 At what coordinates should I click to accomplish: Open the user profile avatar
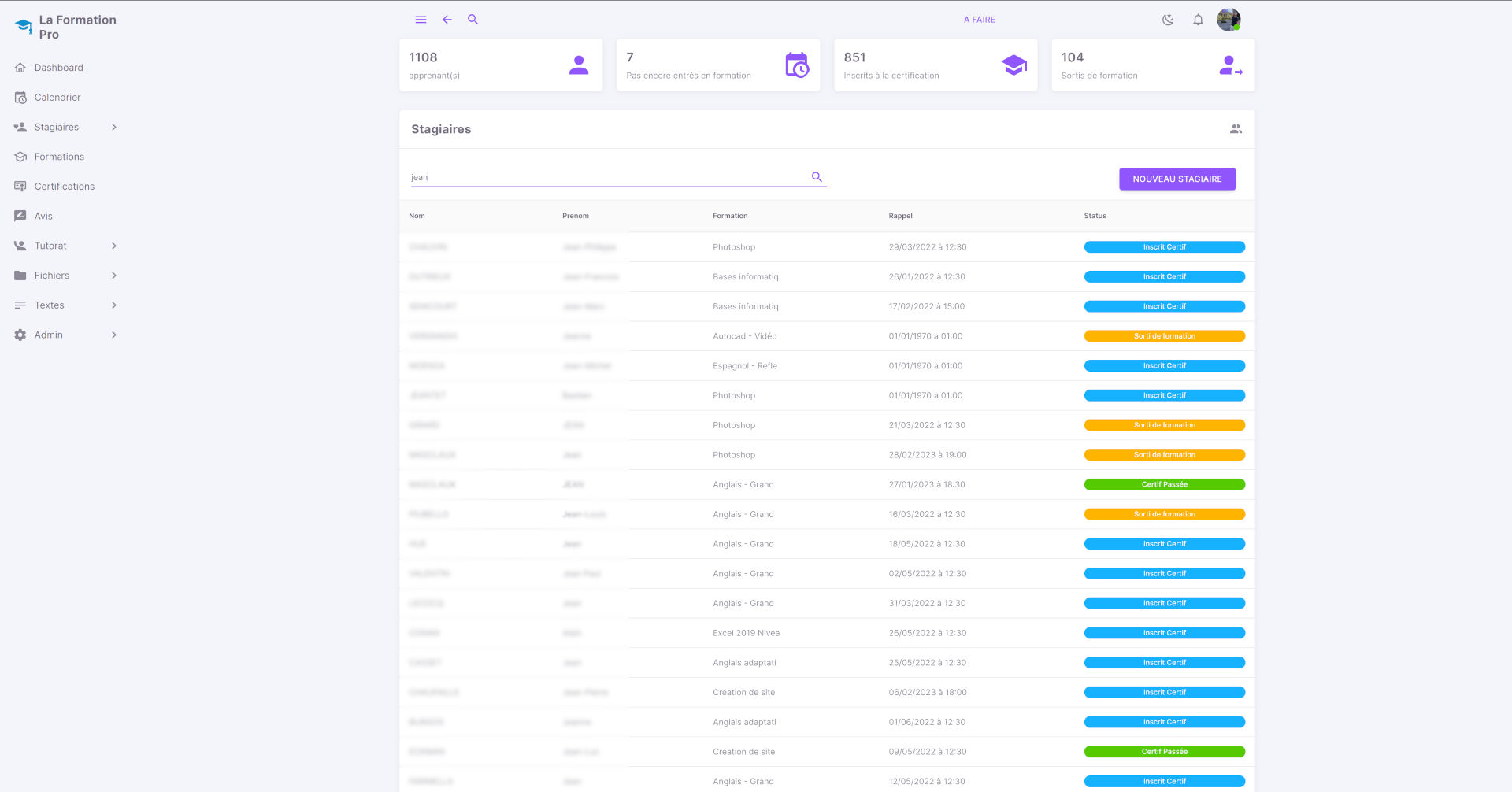[1228, 20]
